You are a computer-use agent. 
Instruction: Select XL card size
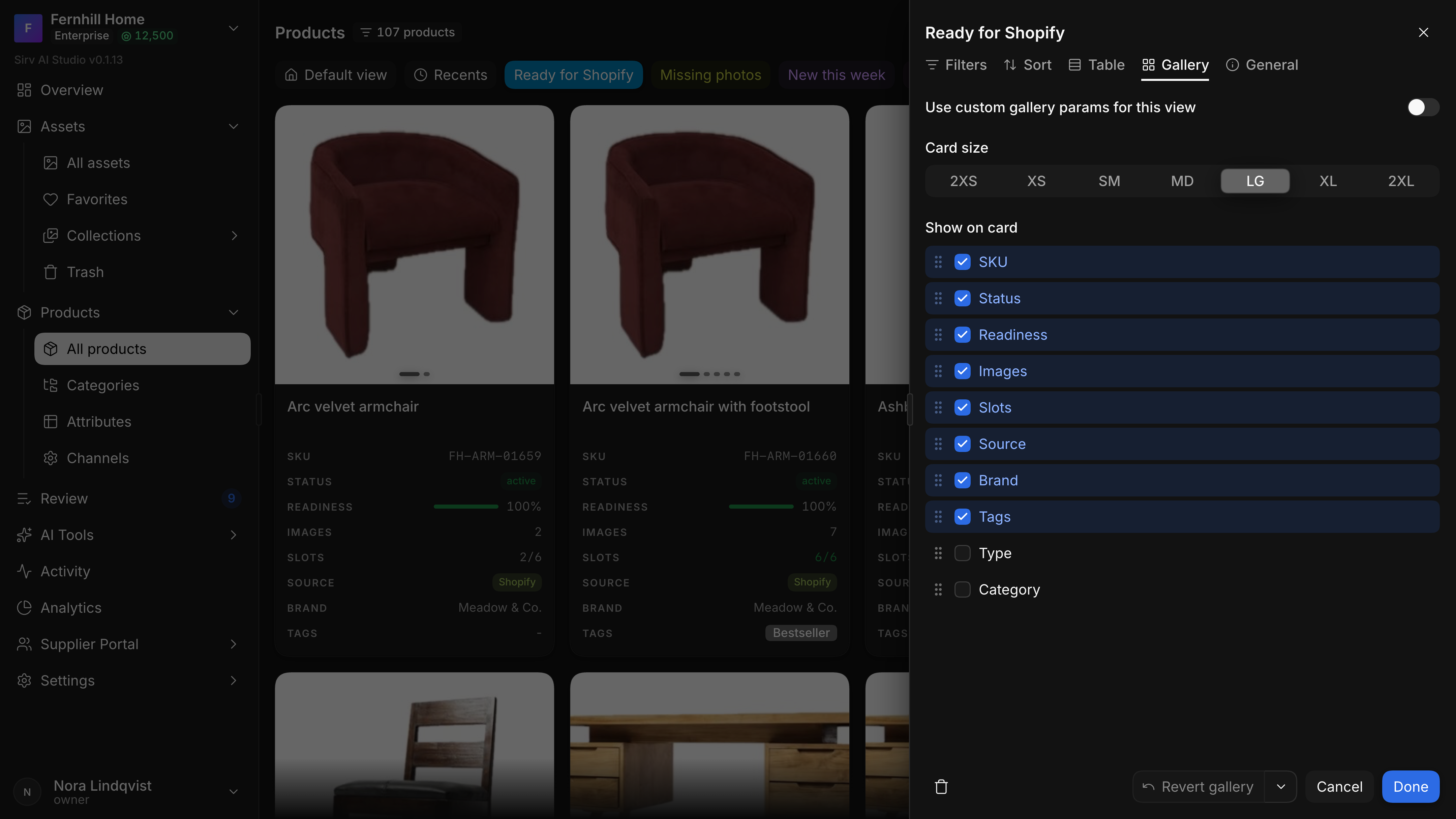click(x=1328, y=181)
